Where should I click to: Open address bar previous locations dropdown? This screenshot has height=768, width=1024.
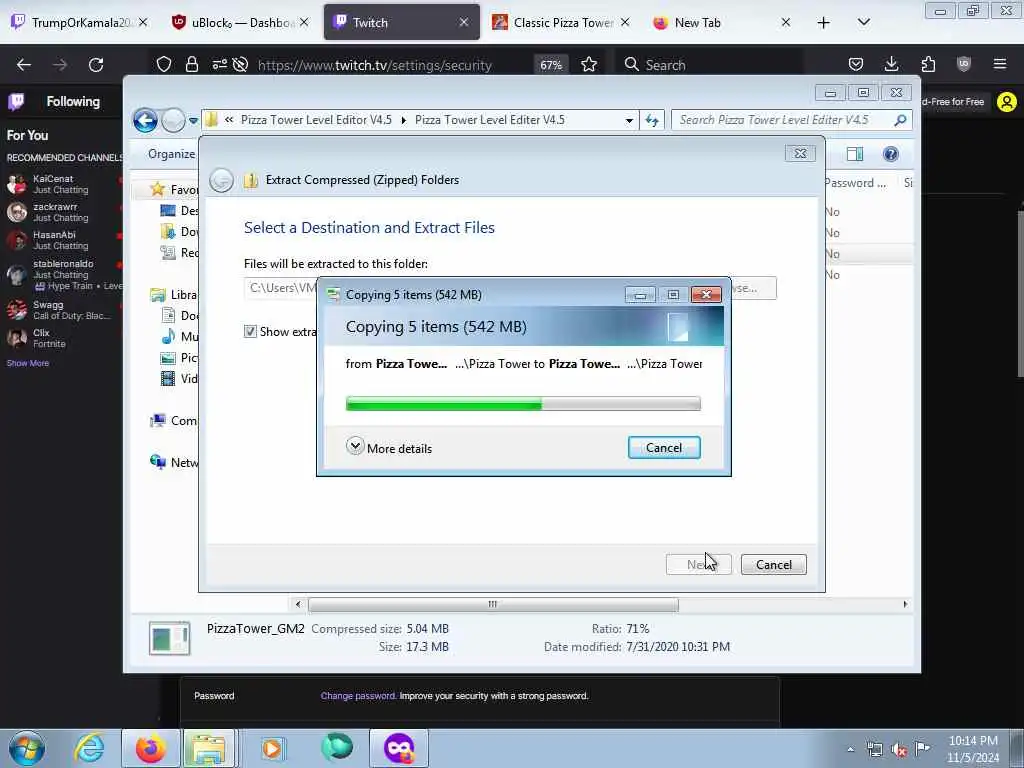(629, 121)
